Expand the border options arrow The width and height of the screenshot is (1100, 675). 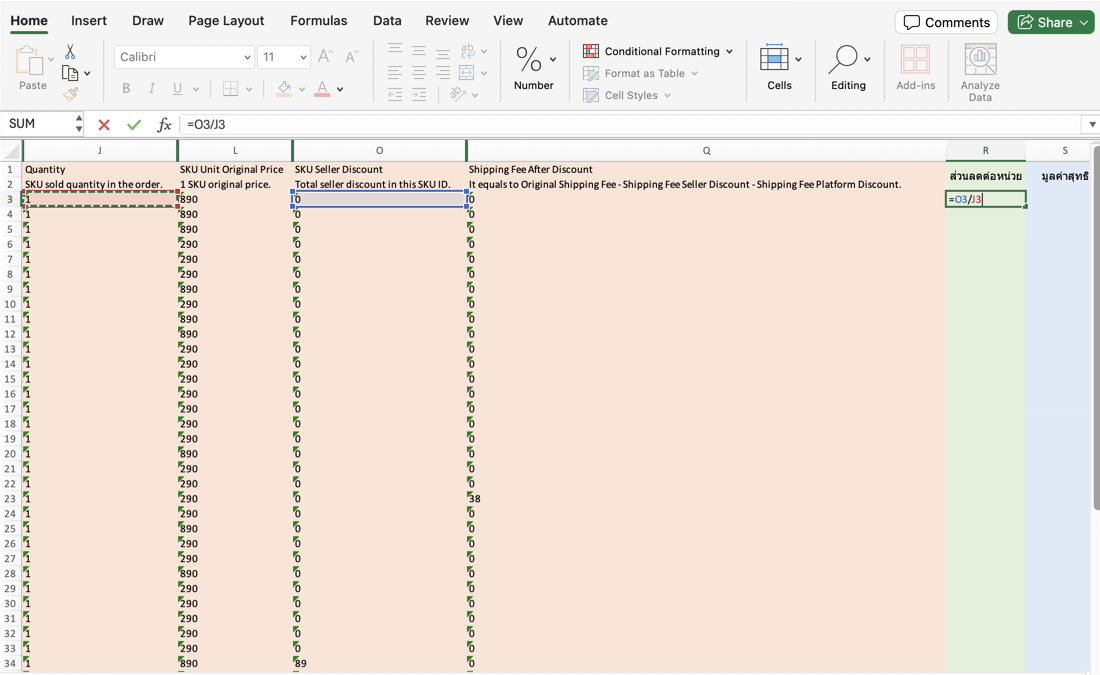[248, 89]
